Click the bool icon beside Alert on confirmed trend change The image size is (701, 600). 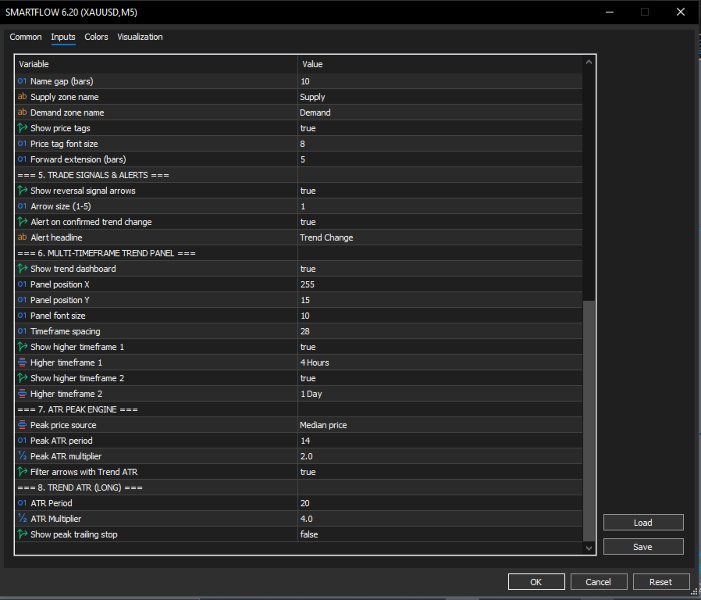22,222
